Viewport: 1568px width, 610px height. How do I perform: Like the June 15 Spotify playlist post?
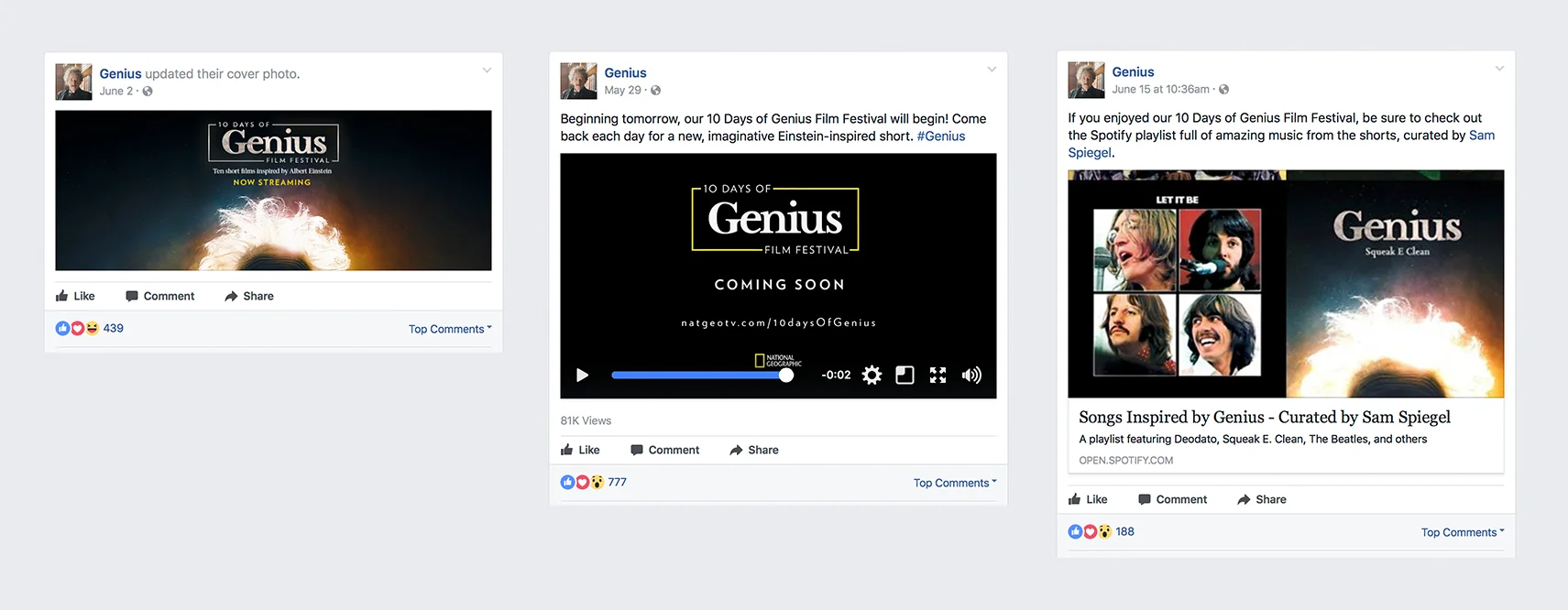(1088, 499)
